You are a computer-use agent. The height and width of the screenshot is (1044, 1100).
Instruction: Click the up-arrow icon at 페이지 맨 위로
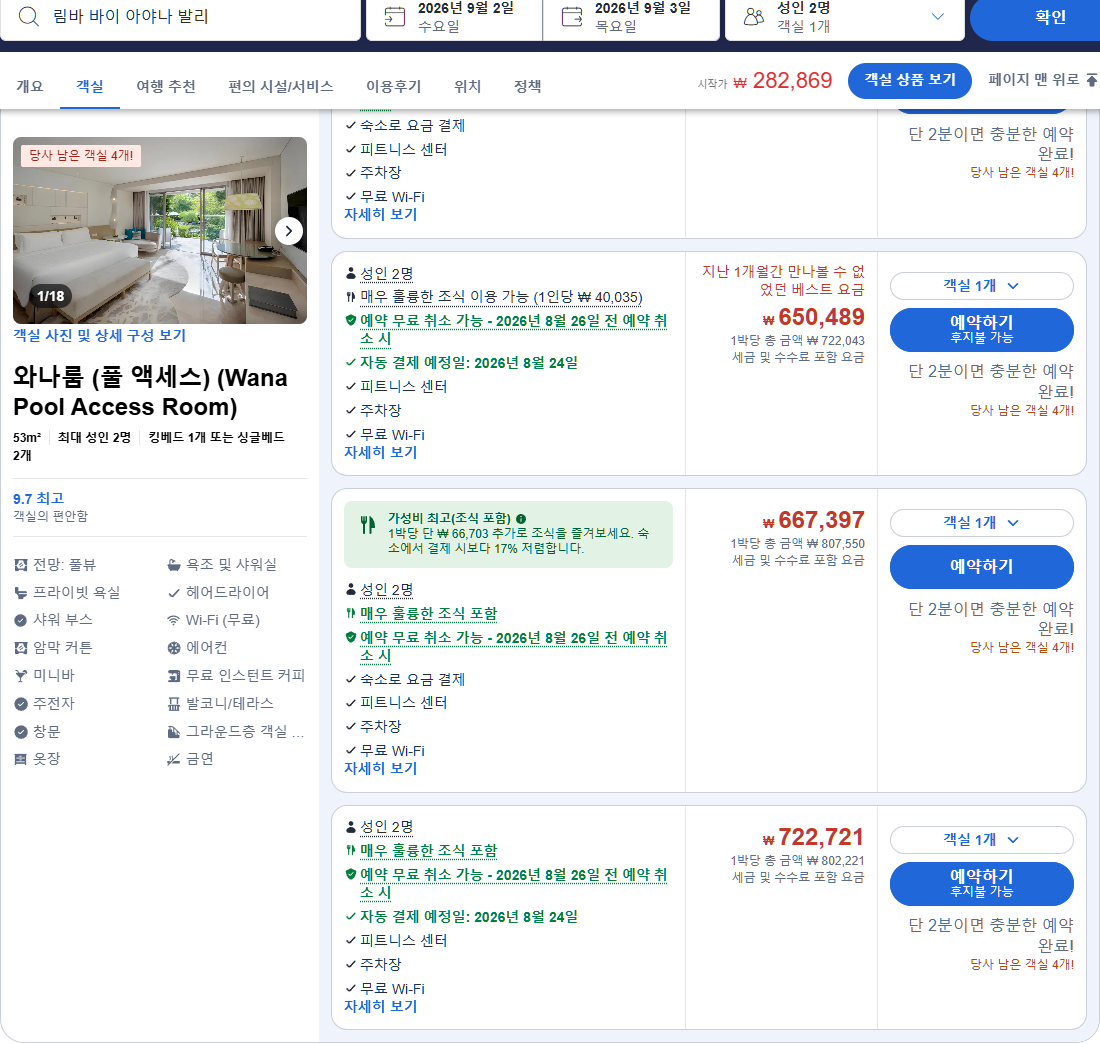pyautogui.click(x=1092, y=80)
